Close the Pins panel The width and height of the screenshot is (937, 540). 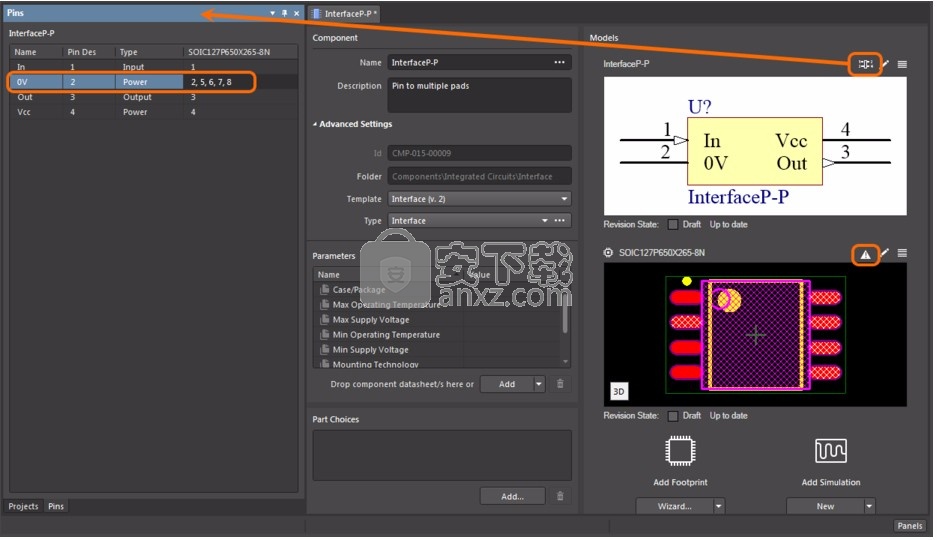pyautogui.click(x=296, y=13)
